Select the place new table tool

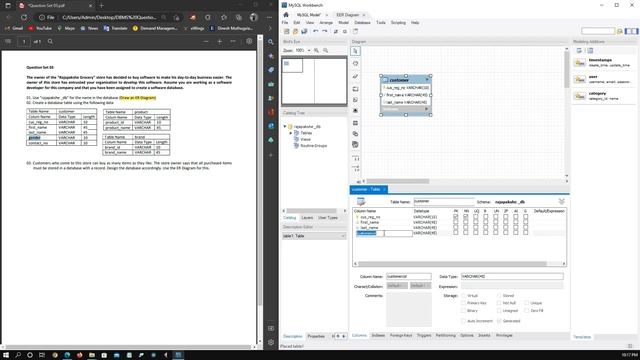pos(355,123)
